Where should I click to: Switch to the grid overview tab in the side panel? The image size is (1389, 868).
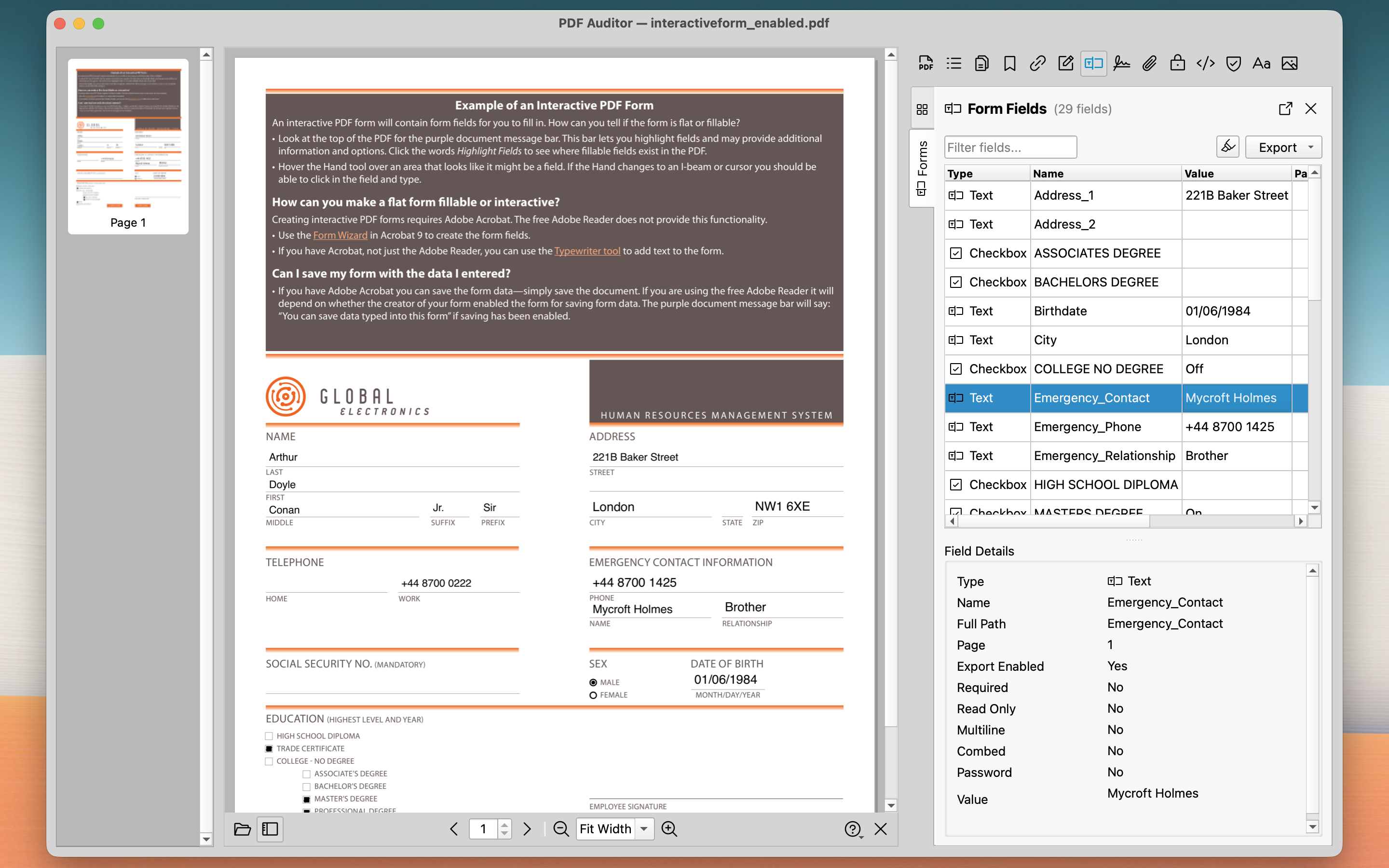pos(922,109)
